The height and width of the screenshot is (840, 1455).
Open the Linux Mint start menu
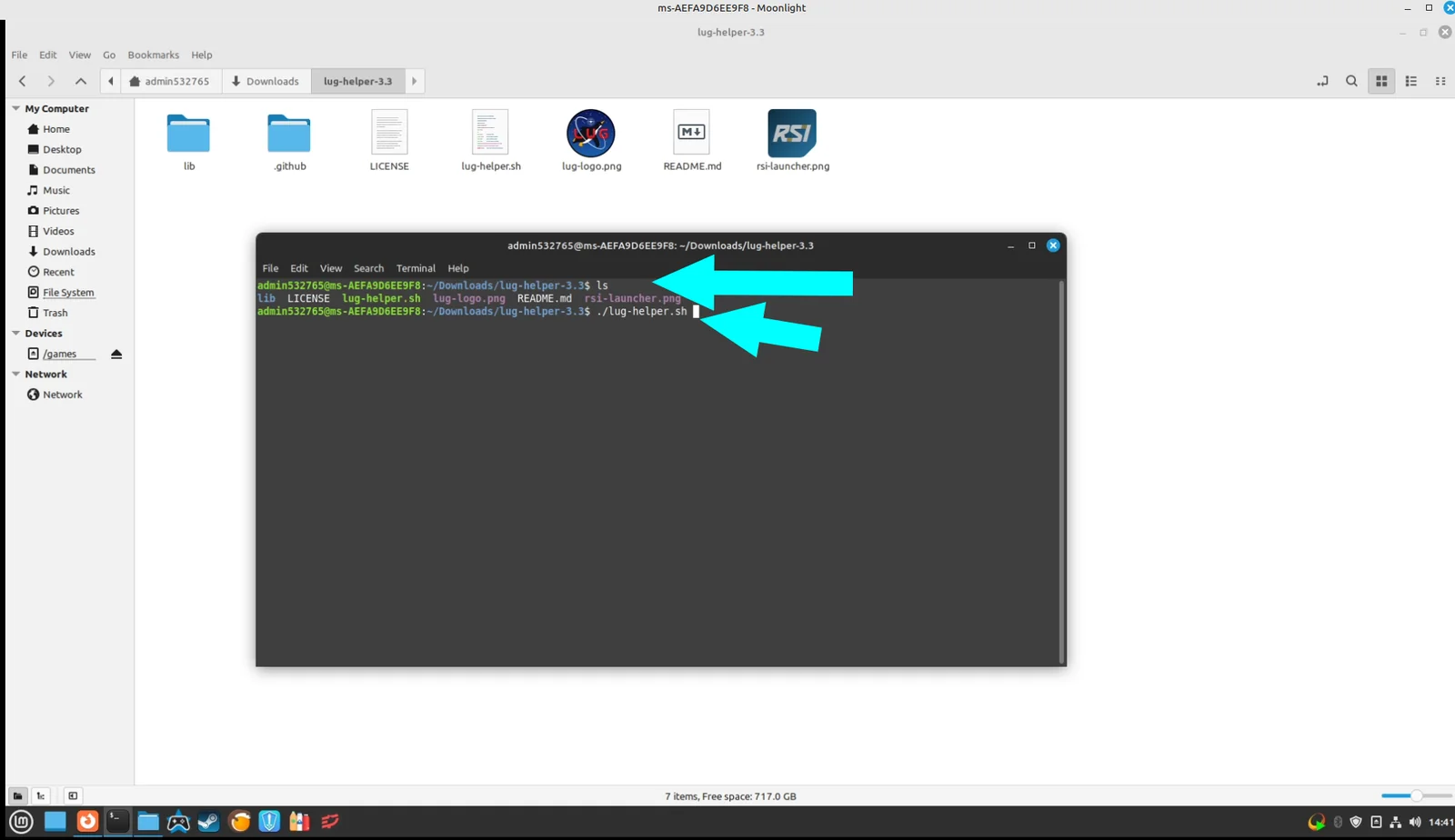pyautogui.click(x=22, y=822)
